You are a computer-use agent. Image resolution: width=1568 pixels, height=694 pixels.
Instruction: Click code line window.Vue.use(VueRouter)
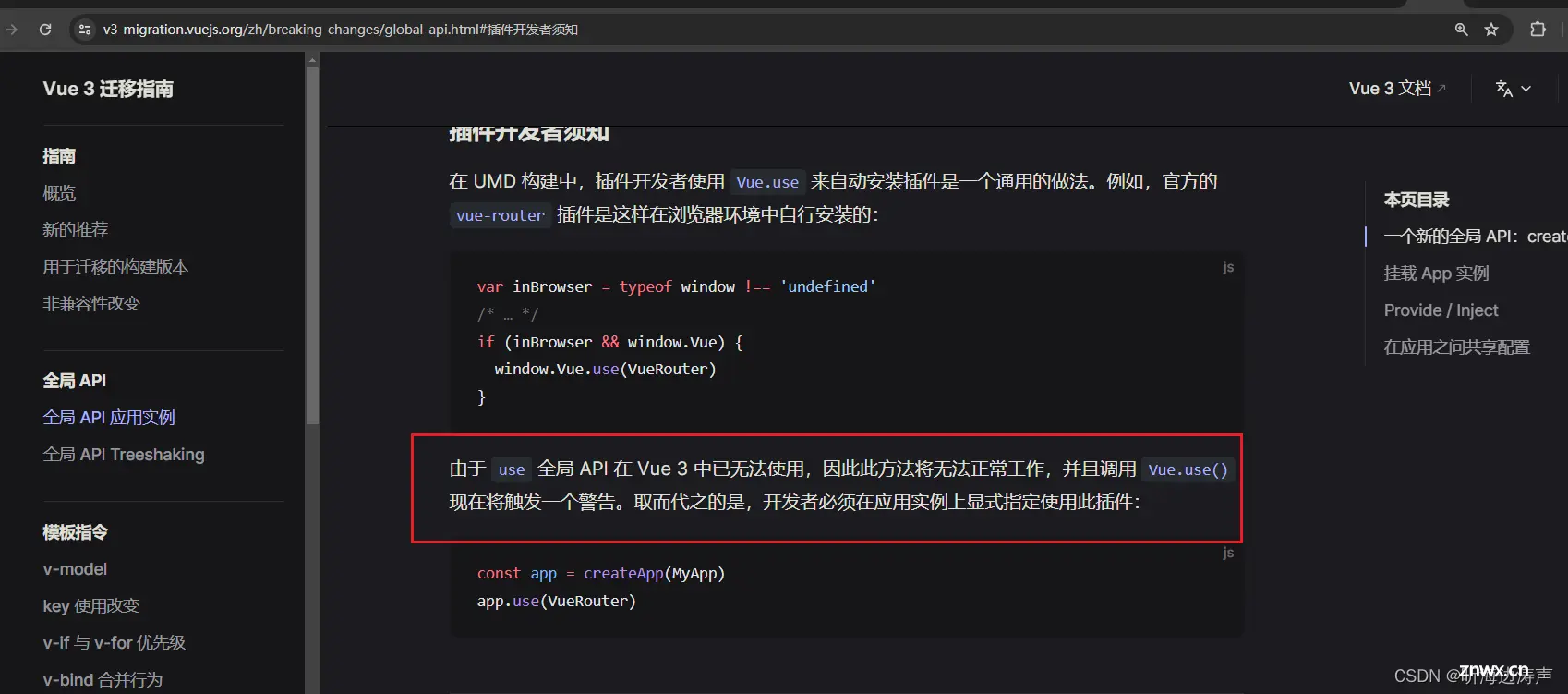[x=605, y=369]
